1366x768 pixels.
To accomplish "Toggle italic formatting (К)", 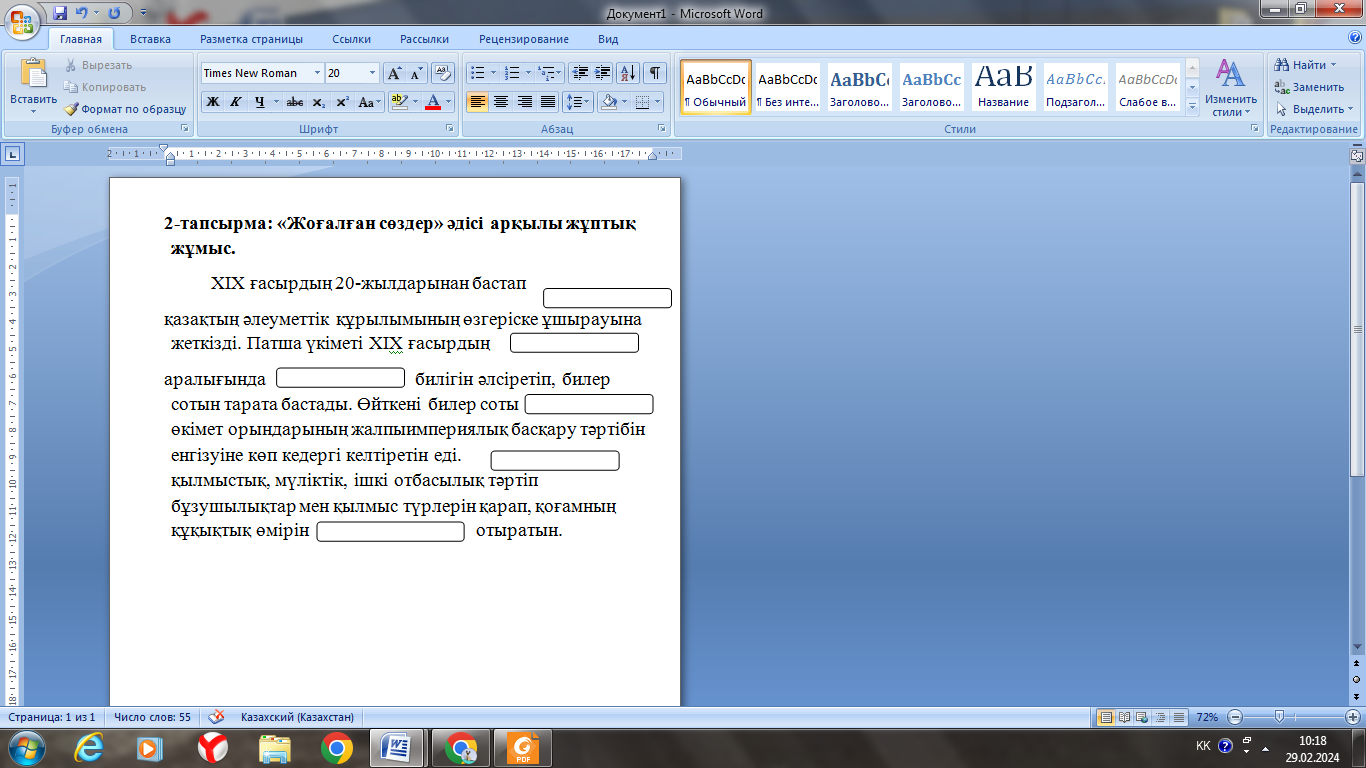I will [x=236, y=102].
